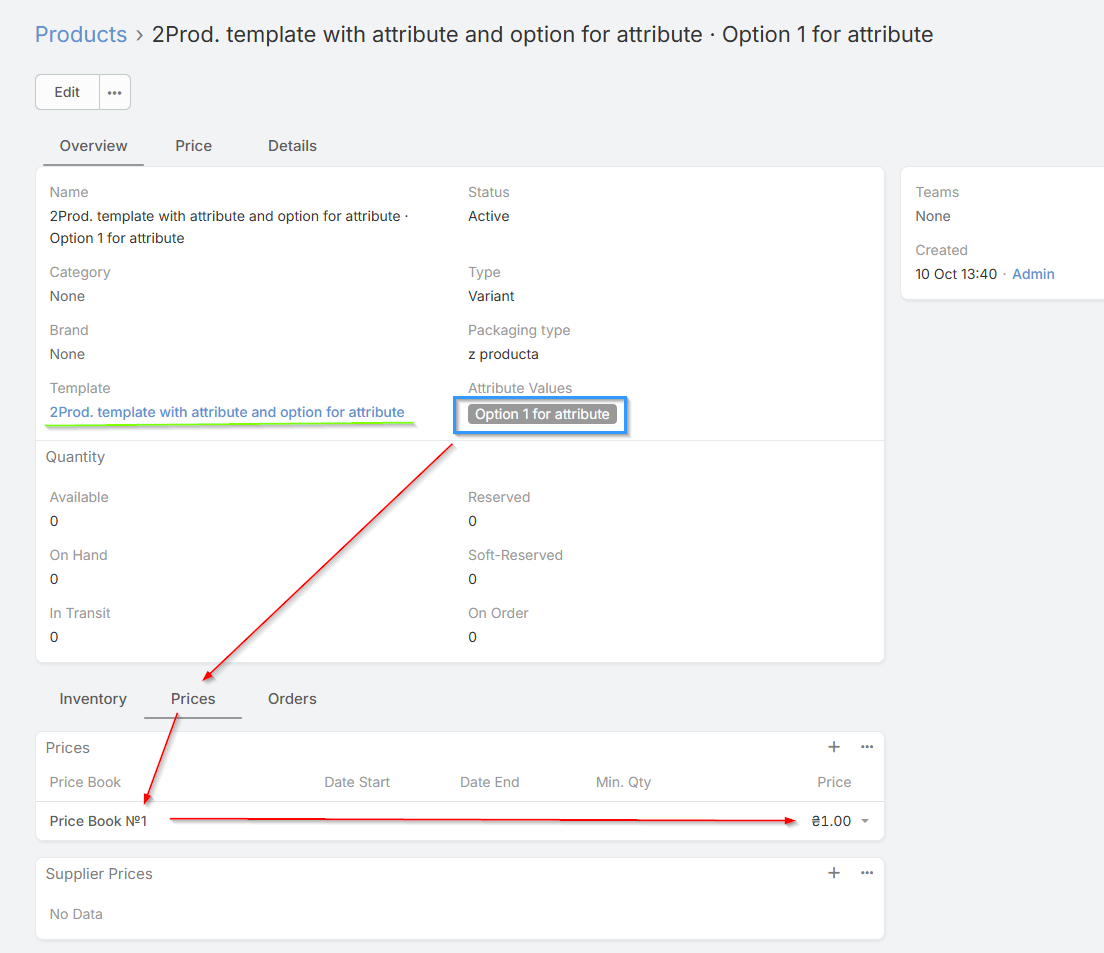Go to Products in the breadcrumb

pyautogui.click(x=81, y=35)
